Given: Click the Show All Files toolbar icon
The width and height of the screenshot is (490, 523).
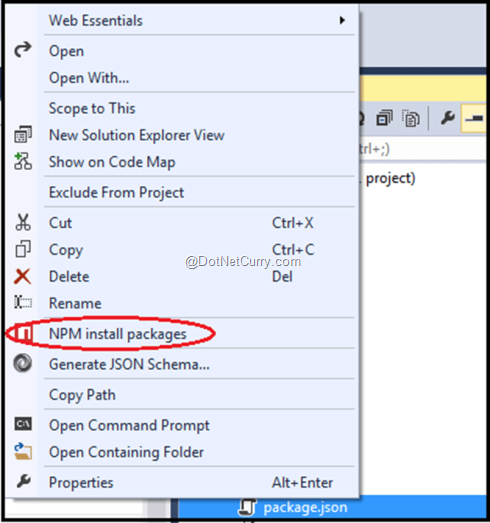Looking at the screenshot, I should click(411, 118).
